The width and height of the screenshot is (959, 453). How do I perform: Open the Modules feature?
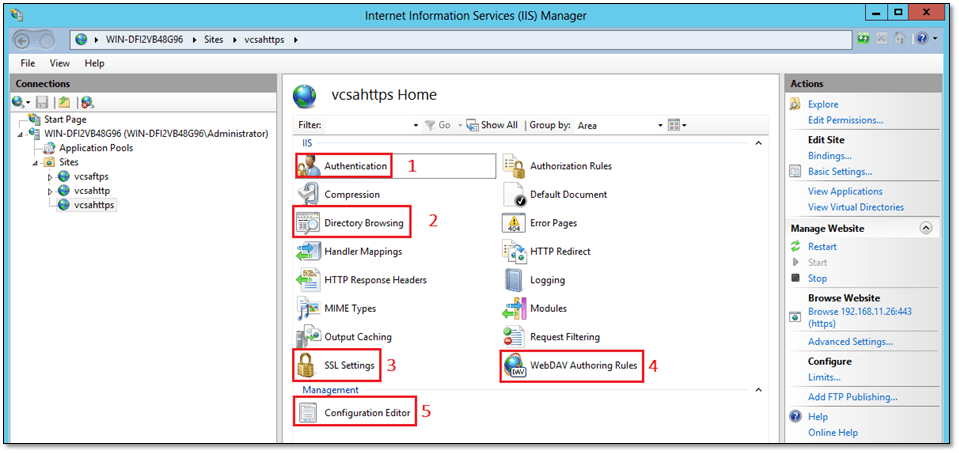pyautogui.click(x=535, y=309)
